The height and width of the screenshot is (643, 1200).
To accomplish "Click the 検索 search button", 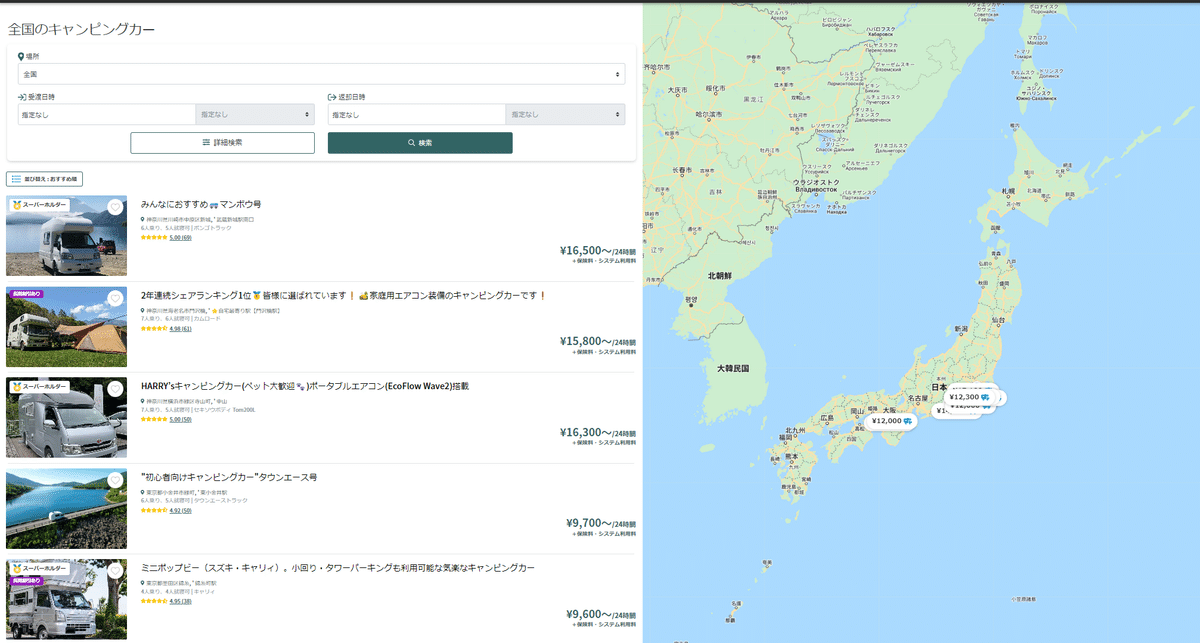I will [421, 142].
